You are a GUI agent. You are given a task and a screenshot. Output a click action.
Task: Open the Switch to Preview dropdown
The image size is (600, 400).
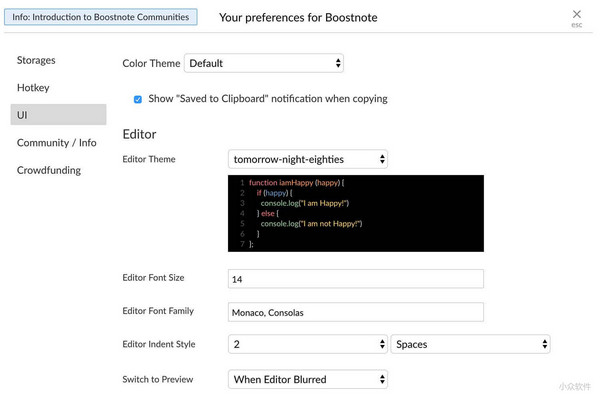308,379
